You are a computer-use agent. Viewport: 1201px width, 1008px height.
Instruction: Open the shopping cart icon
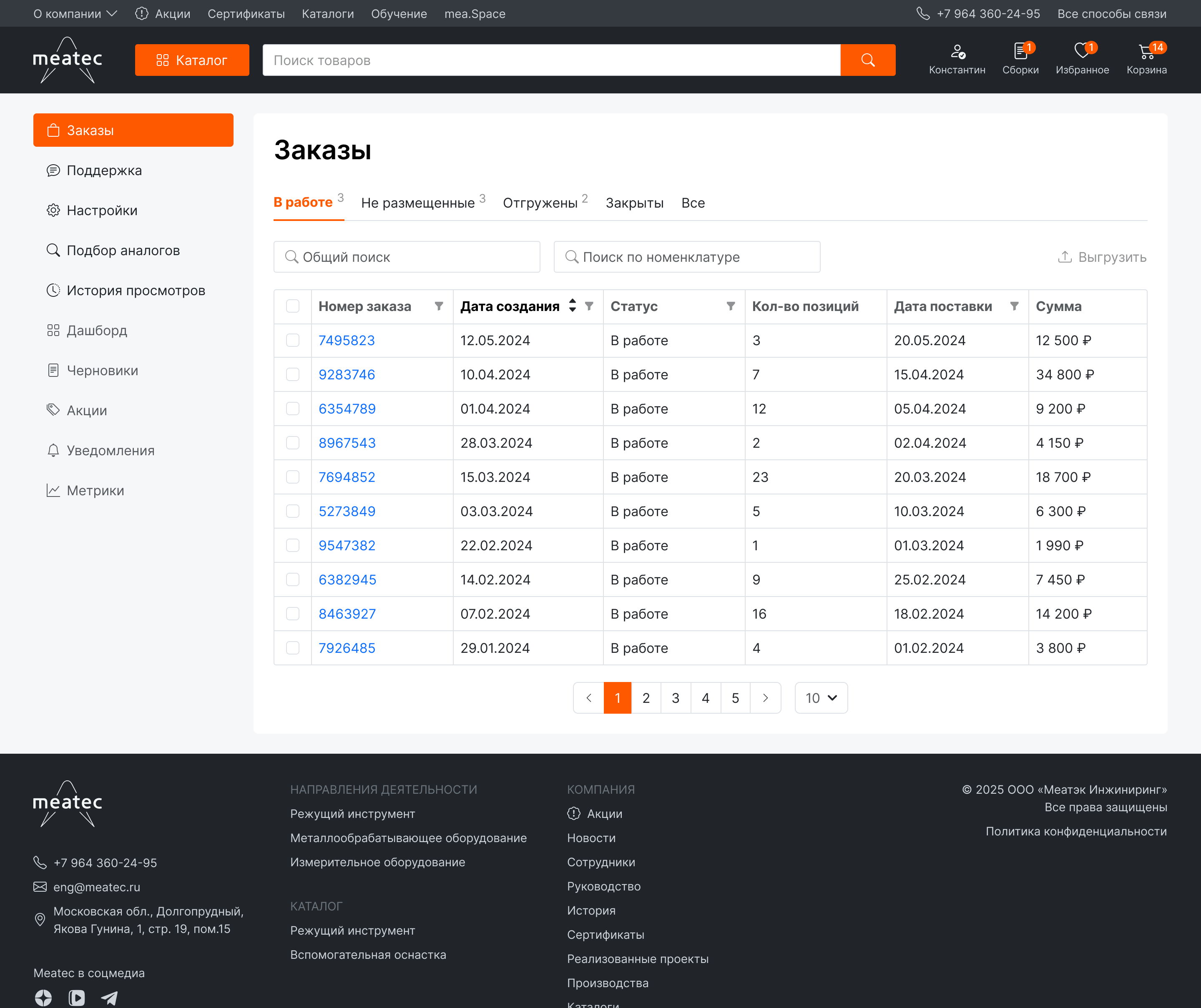pos(1146,52)
